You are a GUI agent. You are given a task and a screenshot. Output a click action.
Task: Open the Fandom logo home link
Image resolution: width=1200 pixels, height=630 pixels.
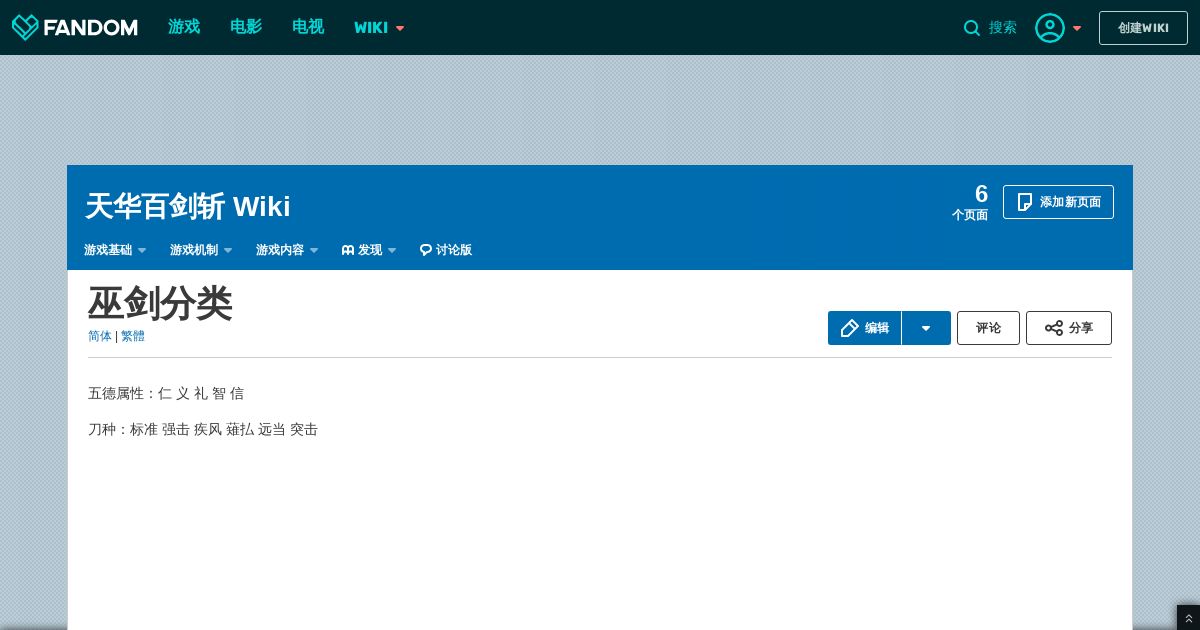[x=75, y=27]
